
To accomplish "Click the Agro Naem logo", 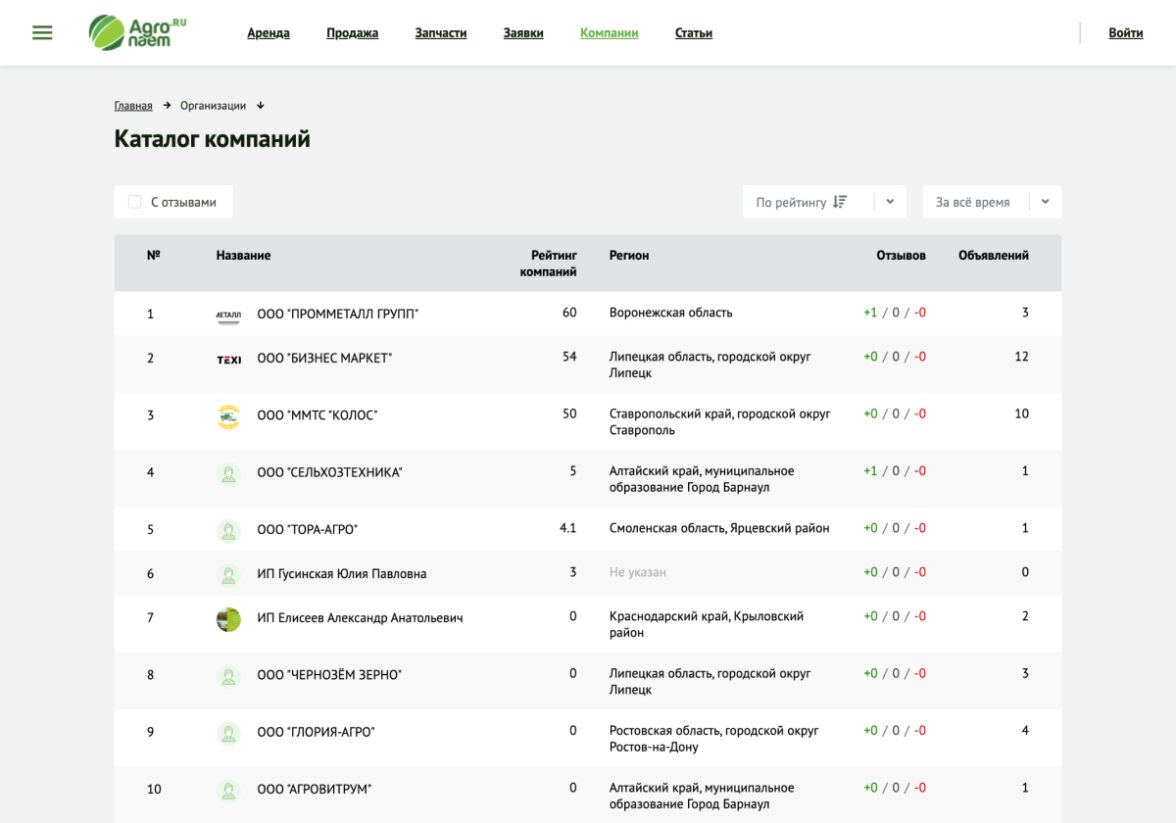I will click(x=137, y=33).
